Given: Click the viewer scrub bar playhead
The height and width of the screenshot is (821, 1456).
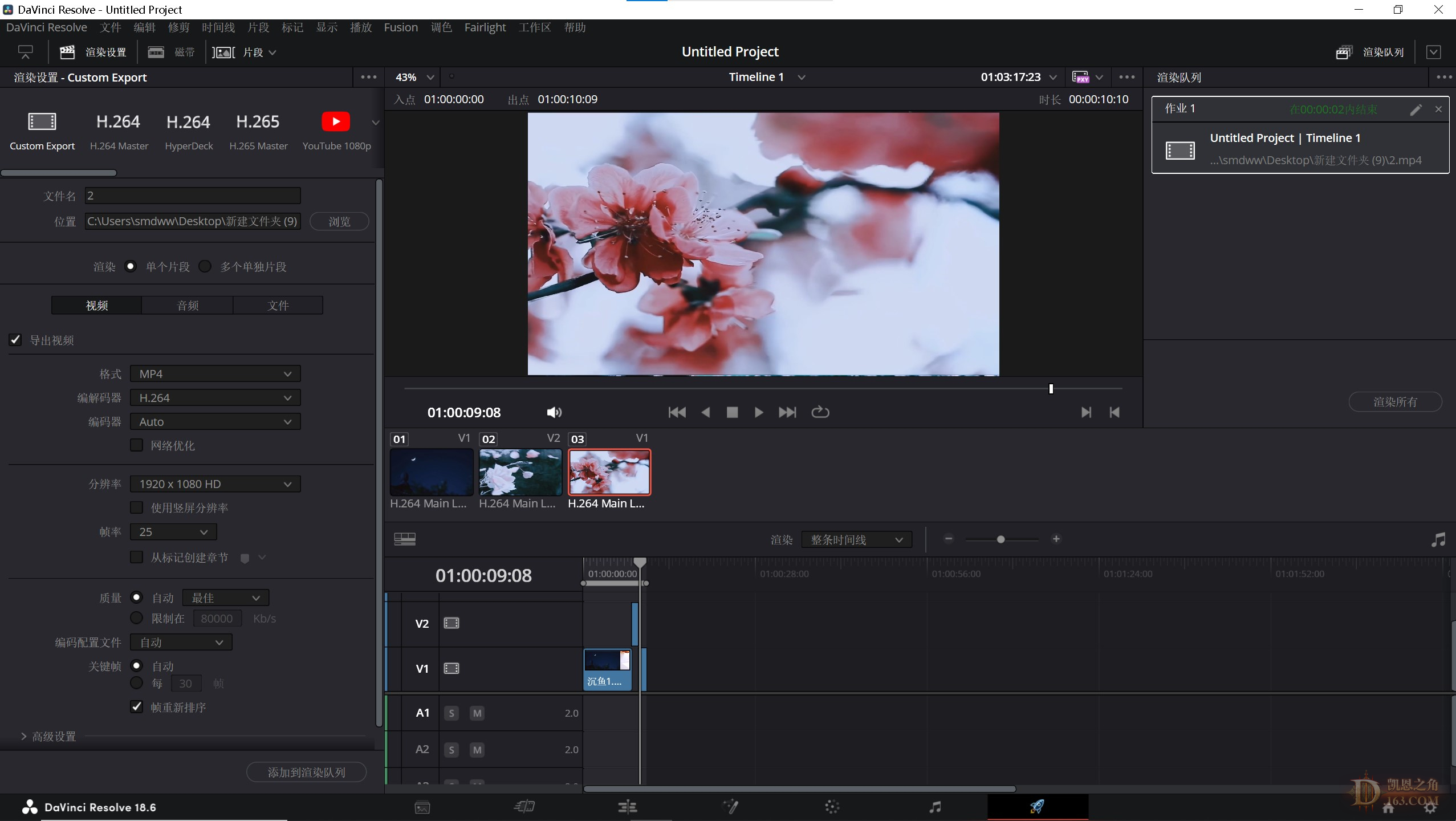Looking at the screenshot, I should point(1051,389).
